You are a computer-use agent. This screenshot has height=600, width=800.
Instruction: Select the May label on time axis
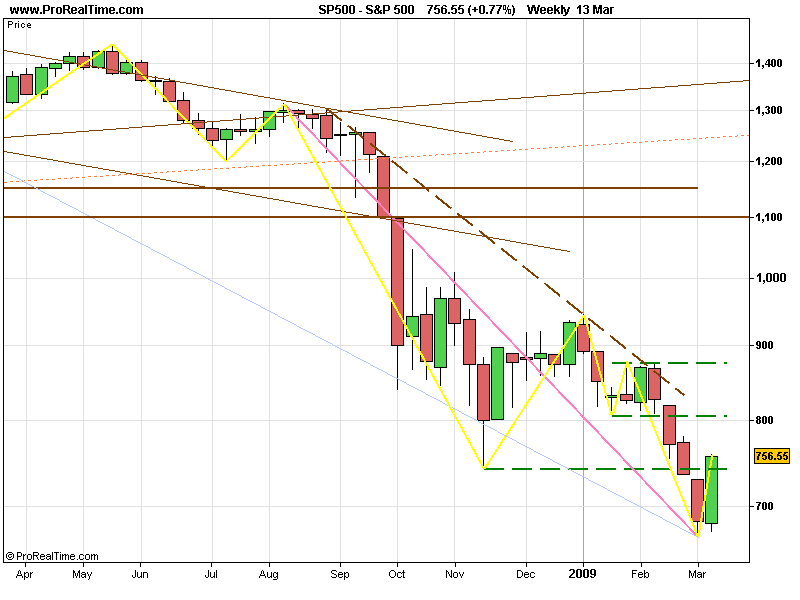[82, 574]
